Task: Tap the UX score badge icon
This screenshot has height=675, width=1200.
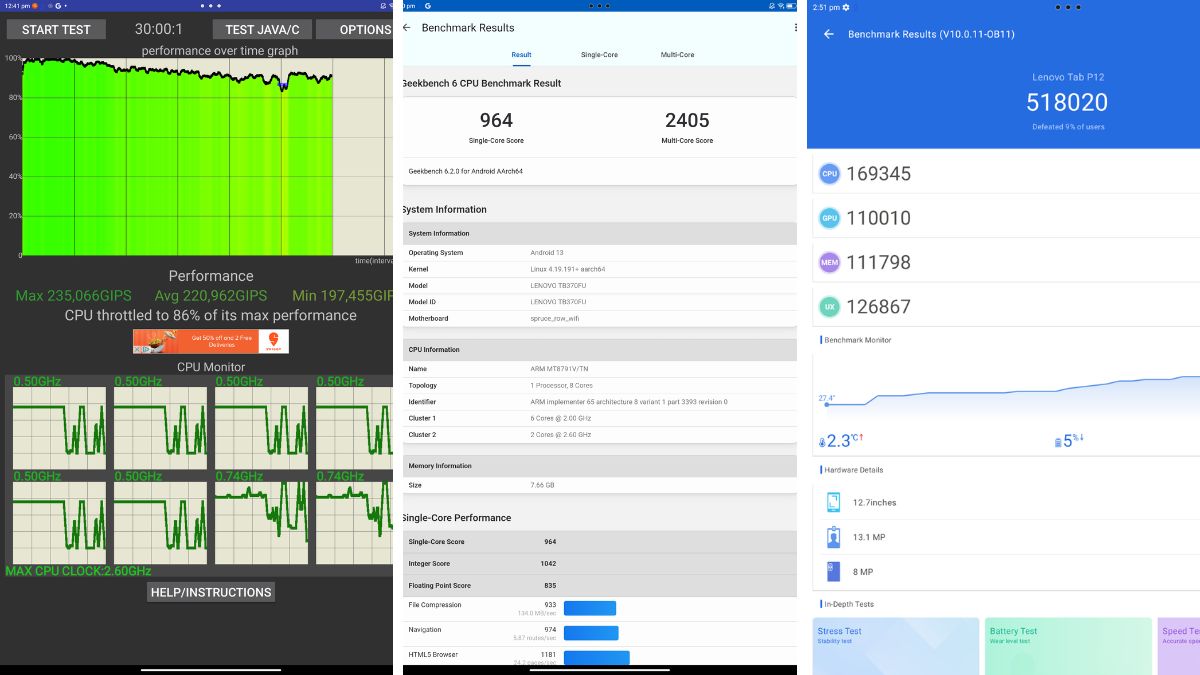Action: pos(829,307)
